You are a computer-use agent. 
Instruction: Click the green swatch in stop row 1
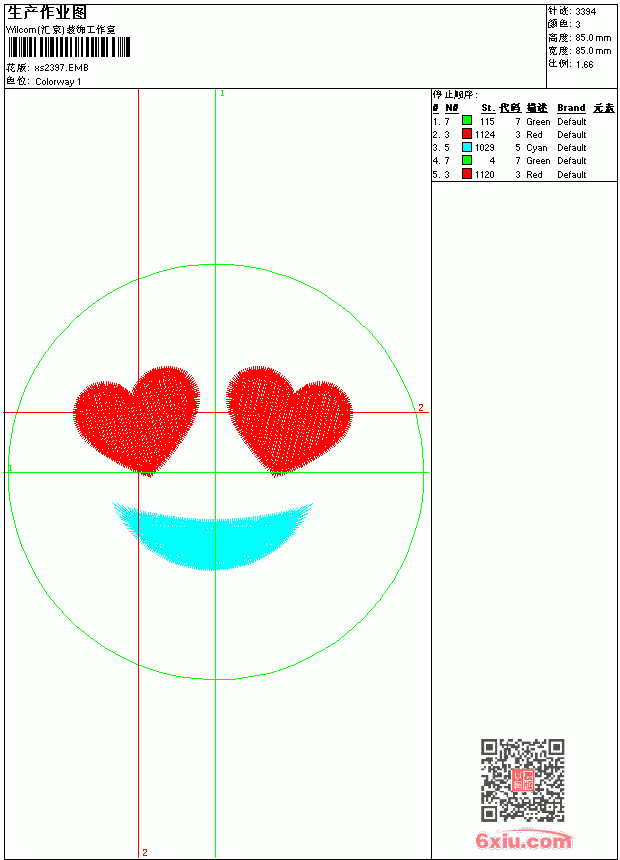pos(466,121)
